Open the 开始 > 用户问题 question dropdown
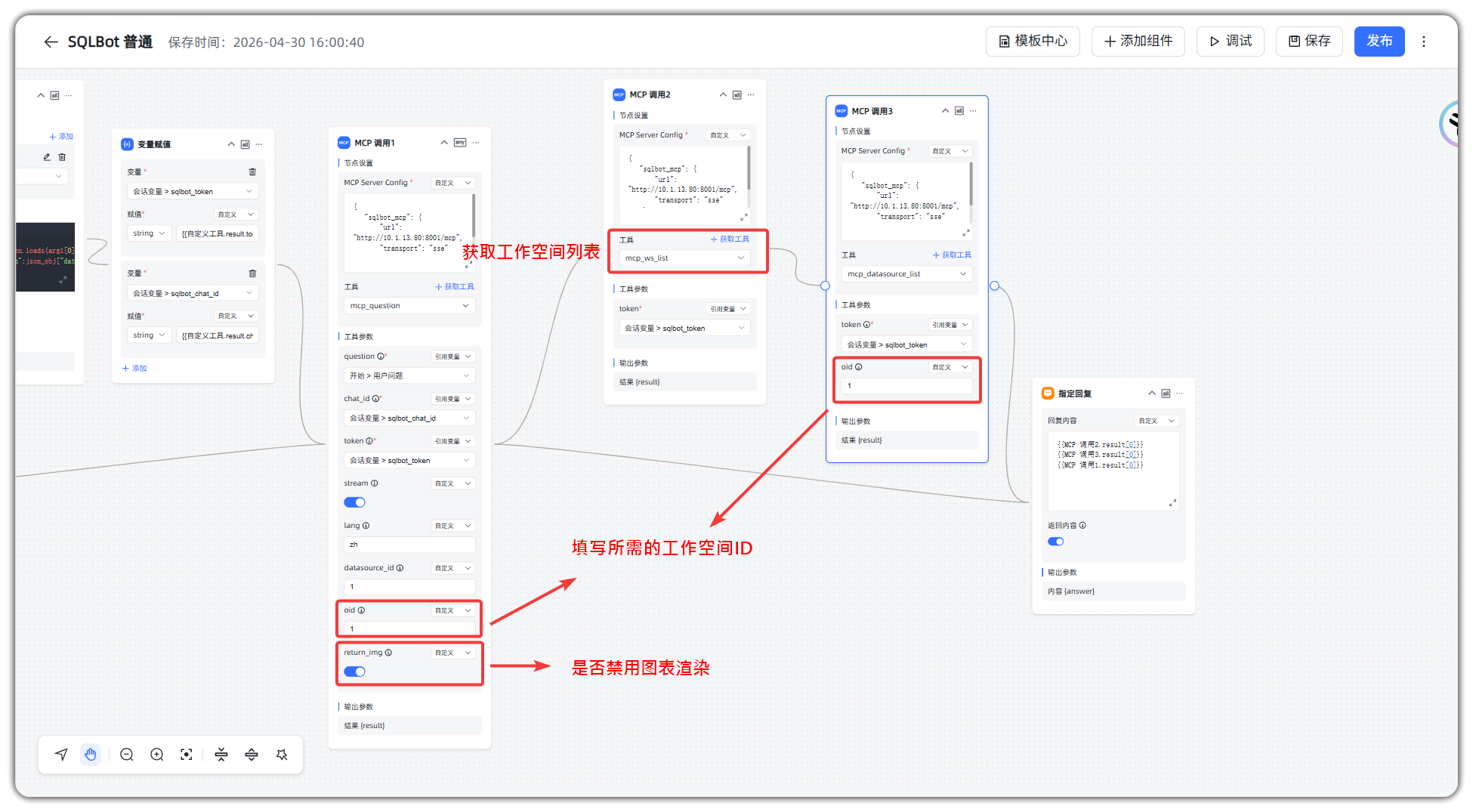This screenshot has width=1473, height=812. 409,375
